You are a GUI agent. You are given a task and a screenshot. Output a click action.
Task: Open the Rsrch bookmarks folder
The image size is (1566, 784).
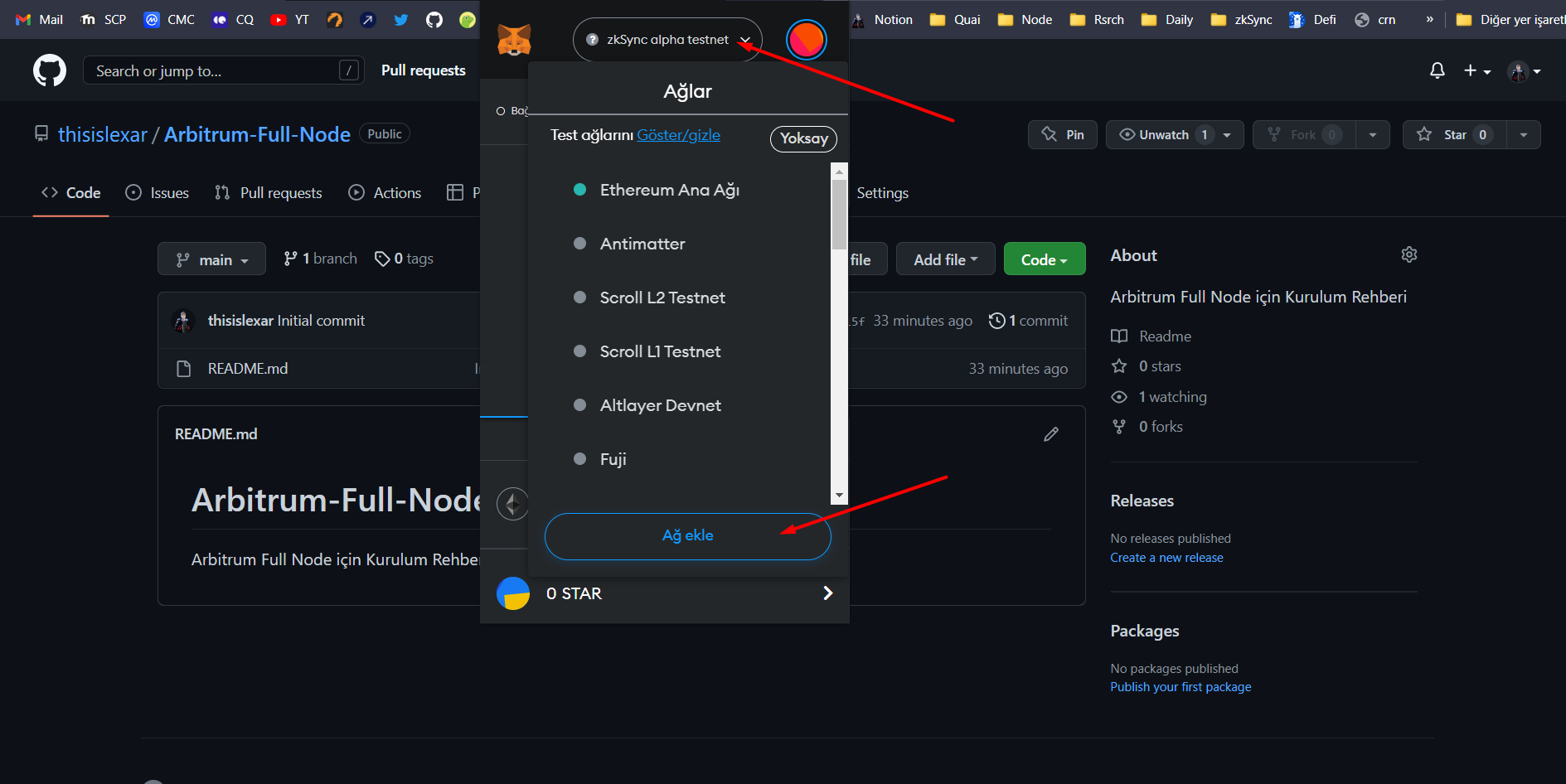tap(1097, 19)
